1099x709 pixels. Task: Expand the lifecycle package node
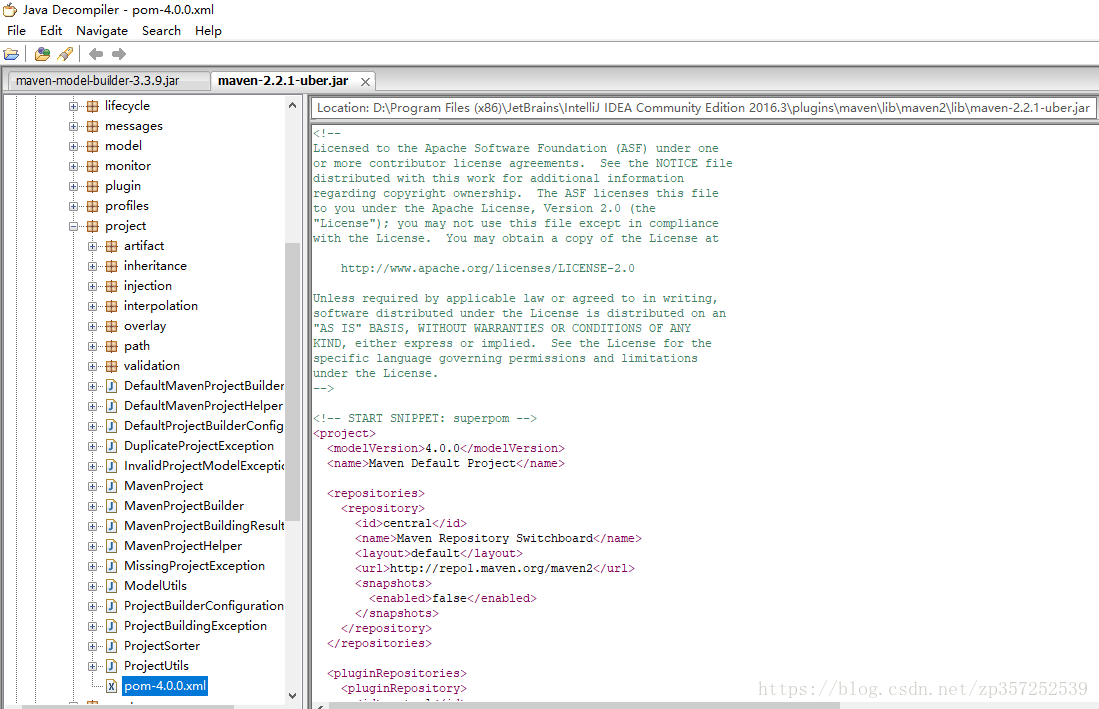point(73,106)
